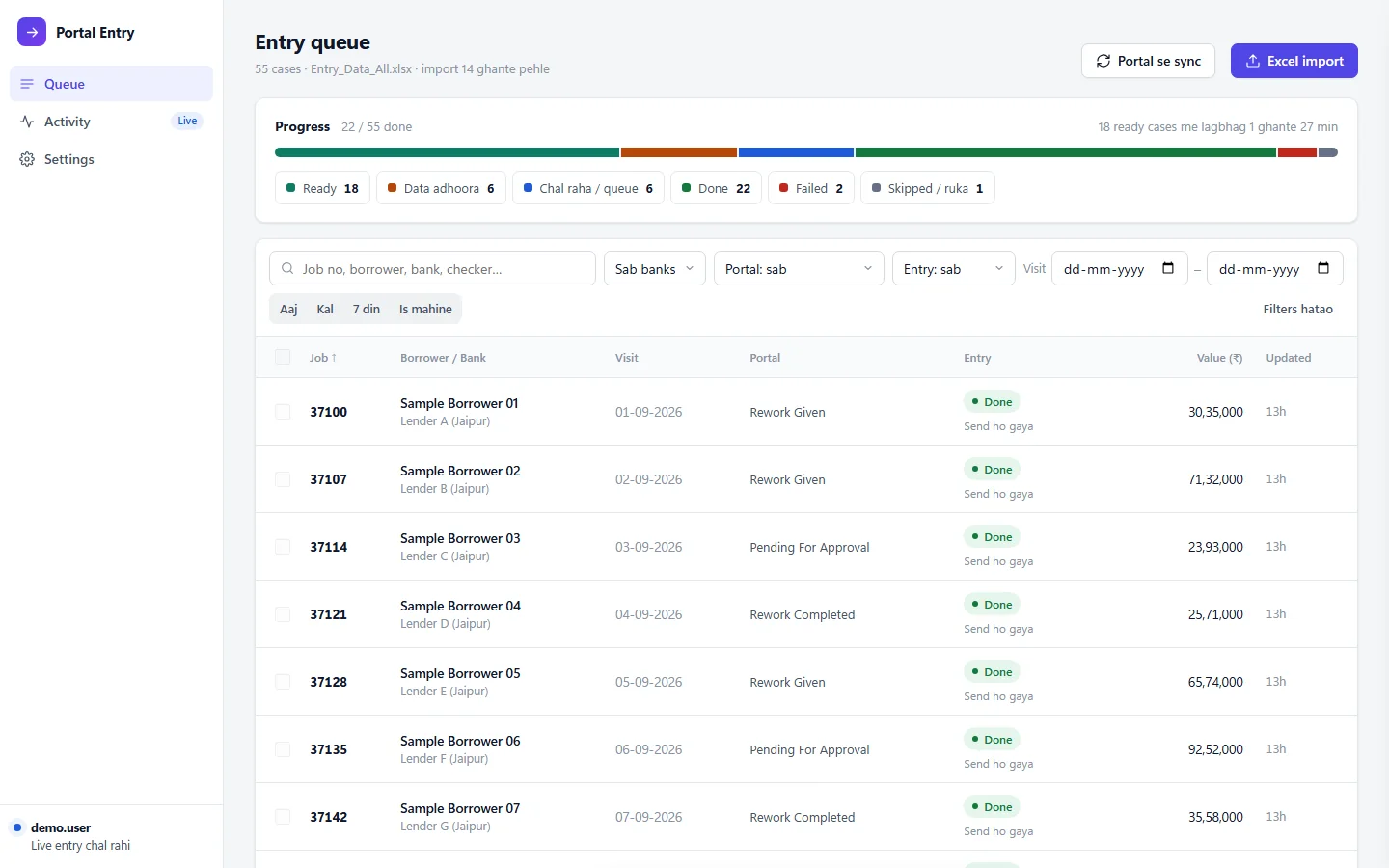1389x868 pixels.
Task: Open the Sab banks dropdown
Action: coord(655,269)
